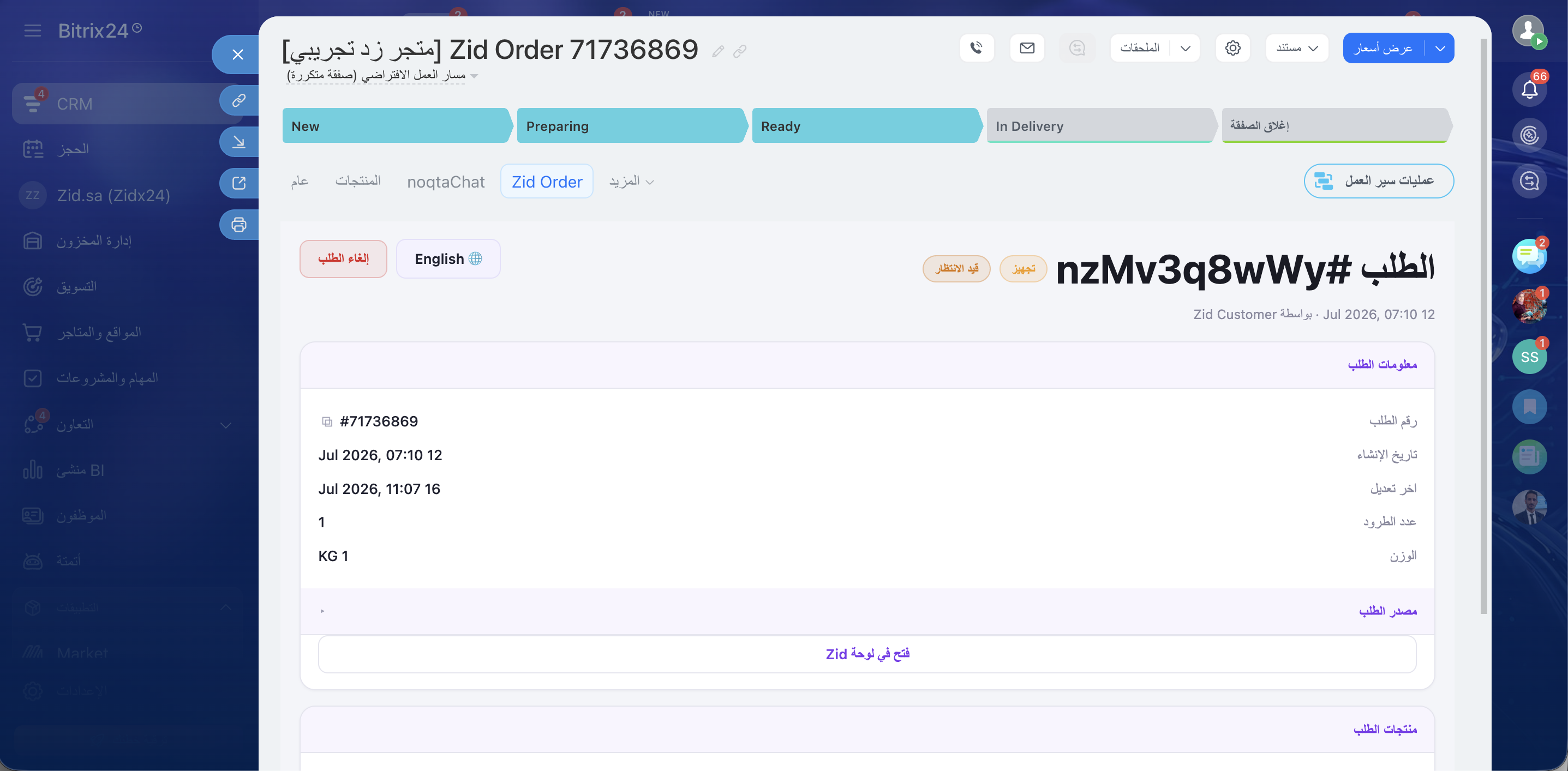The height and width of the screenshot is (771, 1568).
Task: Open chat with SS contact
Action: pyautogui.click(x=1529, y=357)
